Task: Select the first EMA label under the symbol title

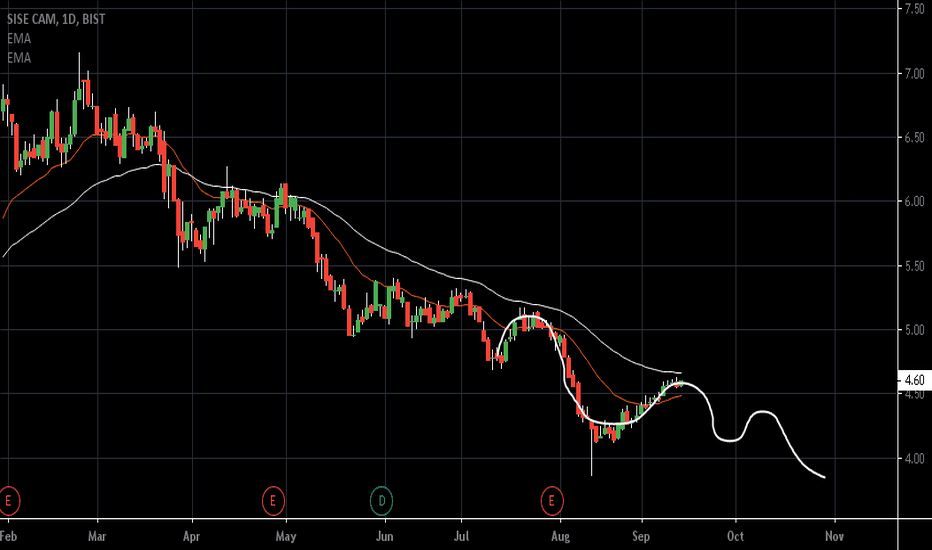Action: point(19,39)
